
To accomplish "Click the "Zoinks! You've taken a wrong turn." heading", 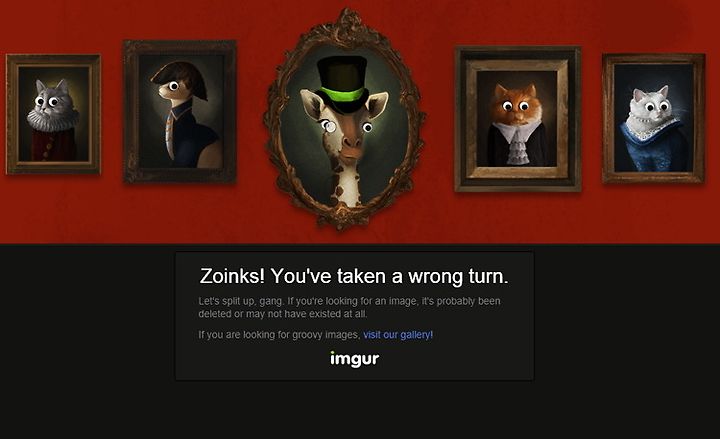I will 354,276.
